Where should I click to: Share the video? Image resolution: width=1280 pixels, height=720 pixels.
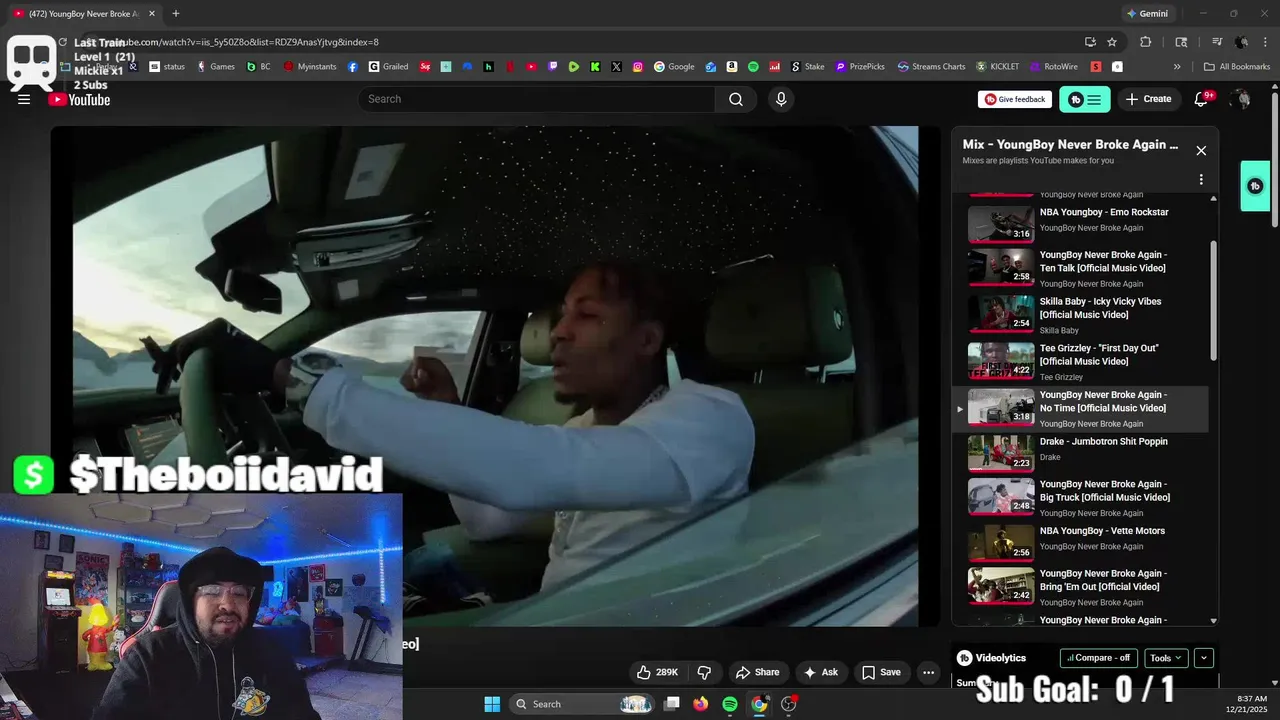(x=757, y=672)
